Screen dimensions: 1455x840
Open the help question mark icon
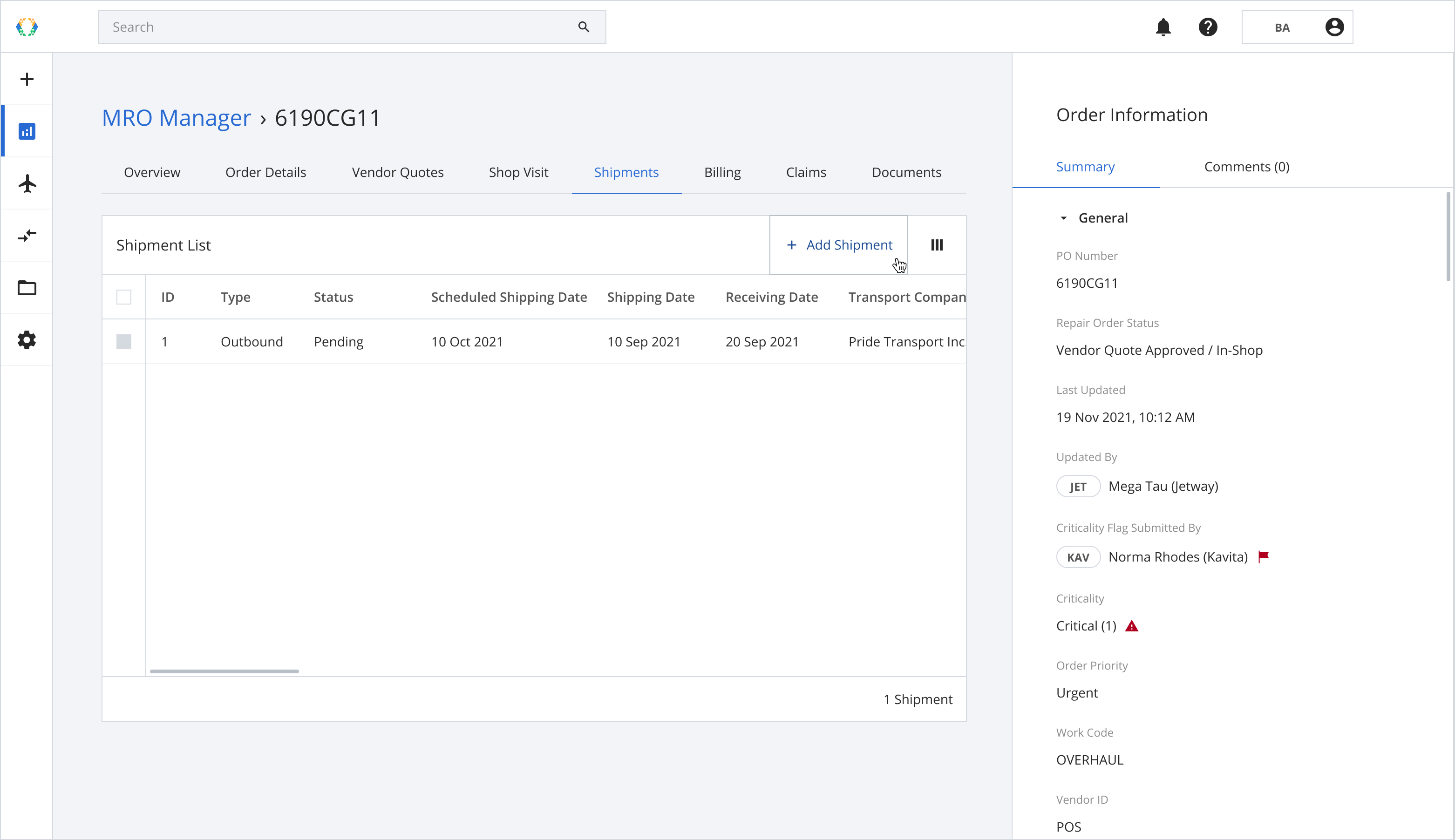[x=1208, y=27]
